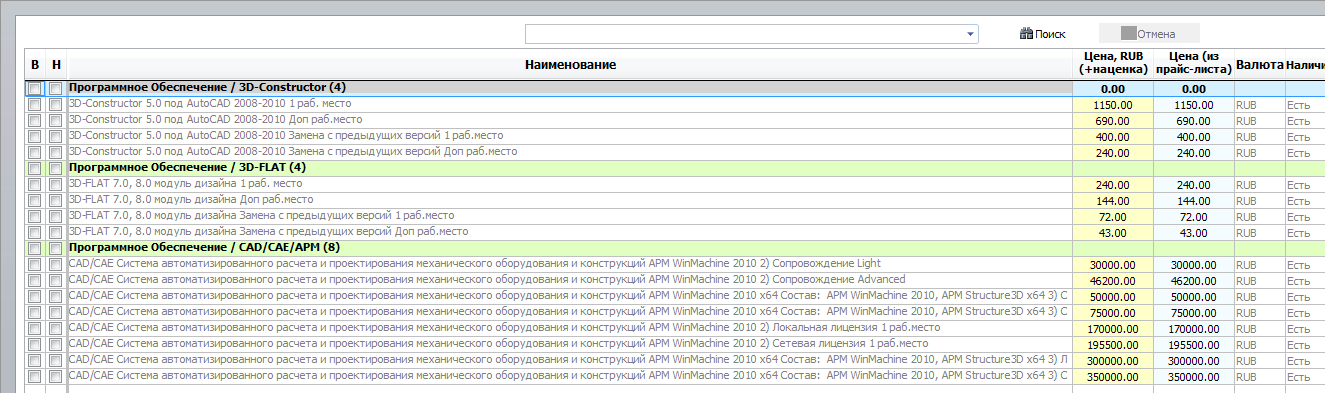Click the Н column header

tap(56, 64)
